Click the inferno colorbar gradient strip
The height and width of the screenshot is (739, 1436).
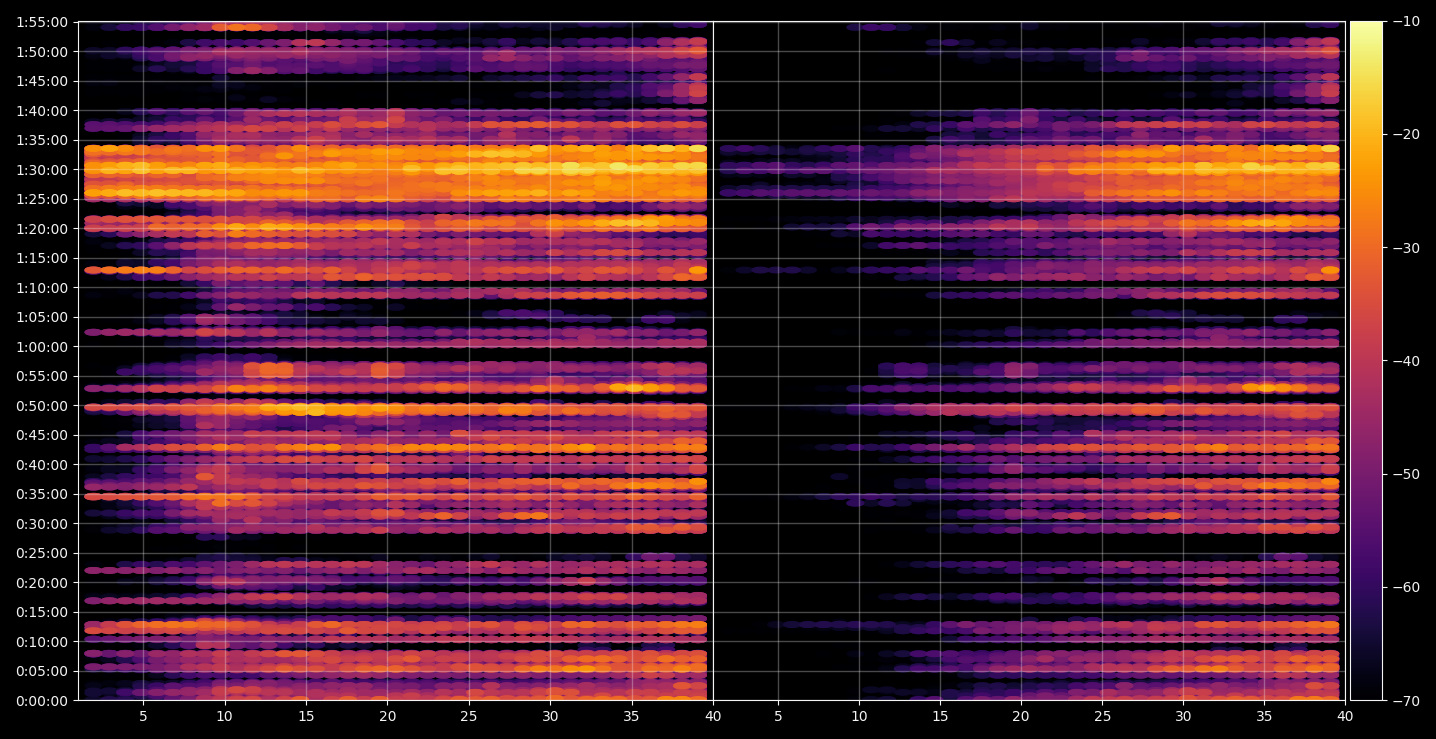coord(1367,361)
